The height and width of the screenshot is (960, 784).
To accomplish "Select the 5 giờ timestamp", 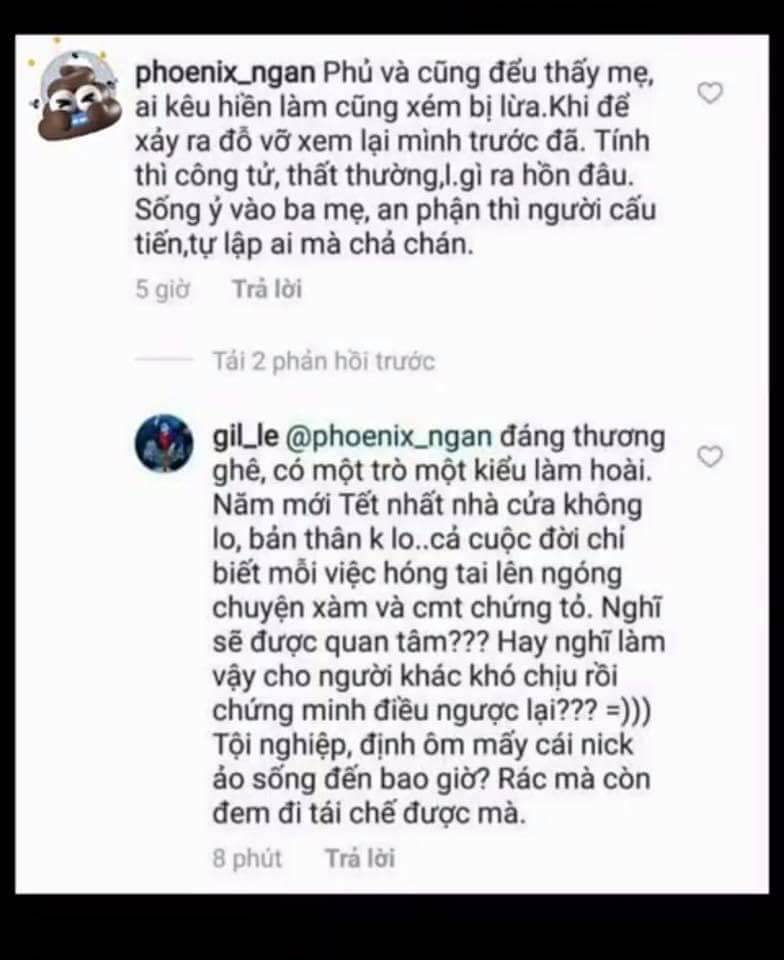I will pos(162,289).
